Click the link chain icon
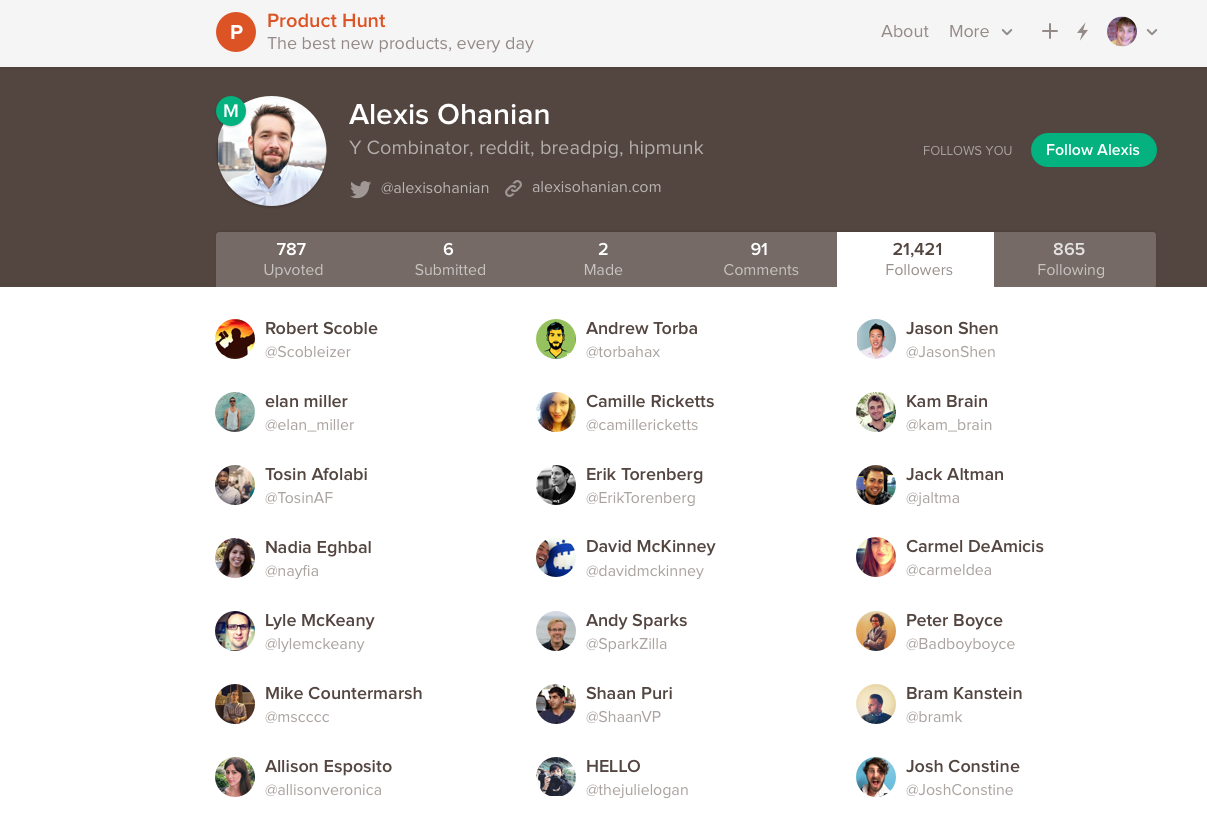Viewport: 1207px width, 815px height. pyautogui.click(x=513, y=188)
